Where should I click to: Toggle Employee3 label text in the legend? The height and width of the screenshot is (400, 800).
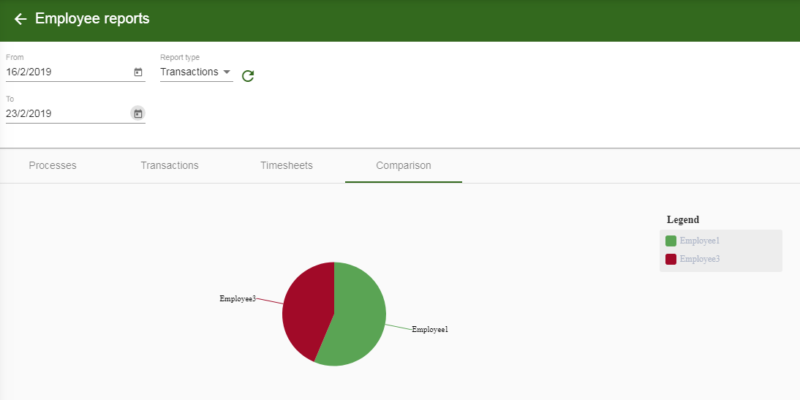[x=700, y=259]
